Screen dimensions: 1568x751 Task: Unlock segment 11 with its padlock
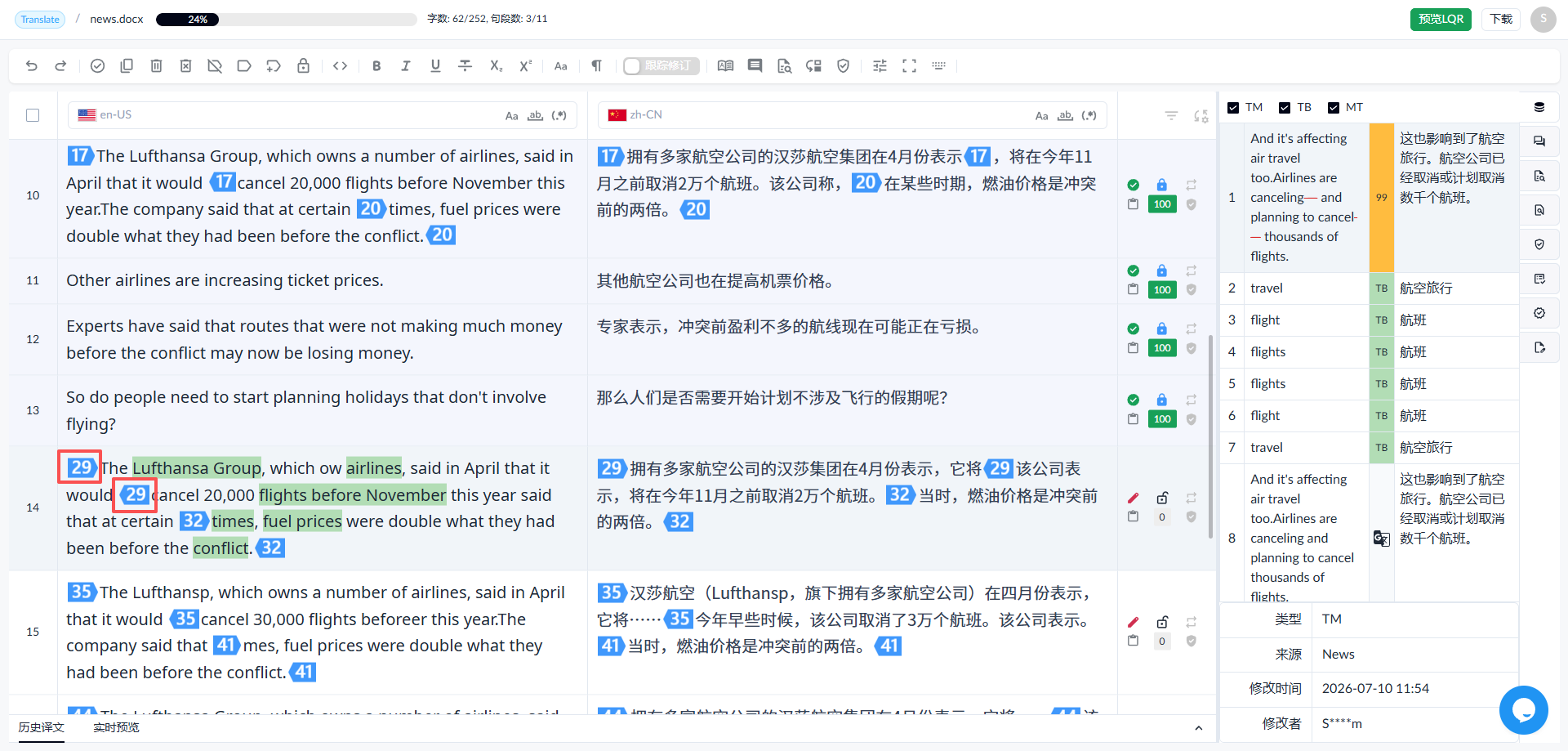[1161, 270]
